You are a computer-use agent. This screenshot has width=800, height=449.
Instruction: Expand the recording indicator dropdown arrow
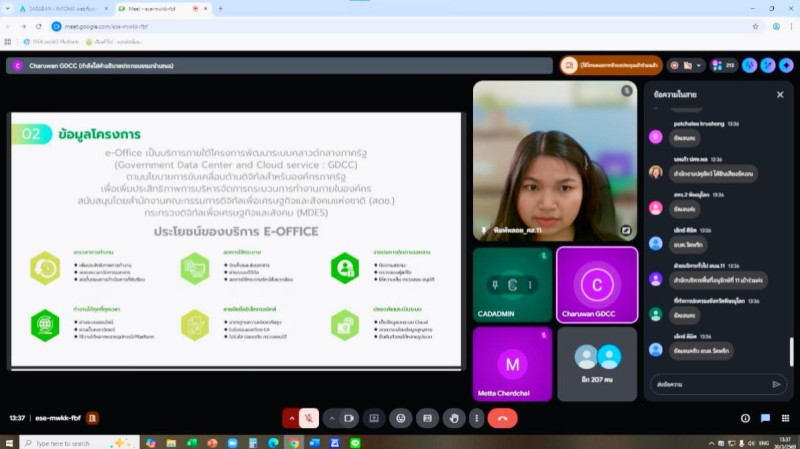(700, 65)
